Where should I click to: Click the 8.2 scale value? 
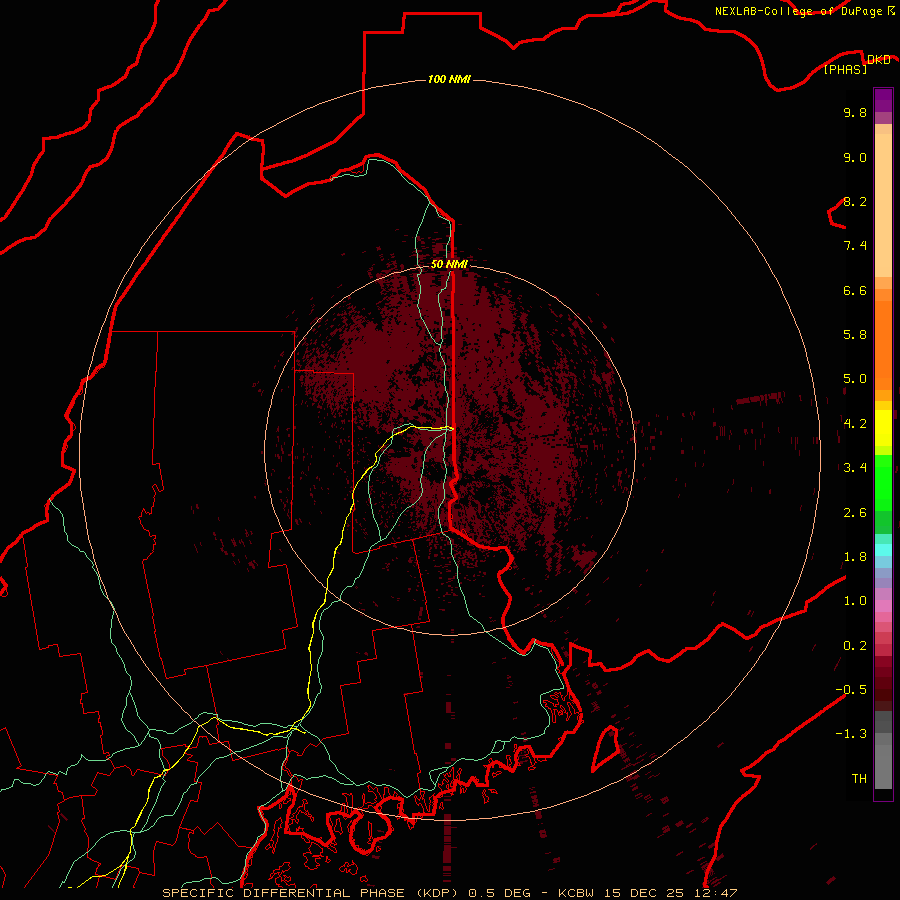(x=855, y=201)
